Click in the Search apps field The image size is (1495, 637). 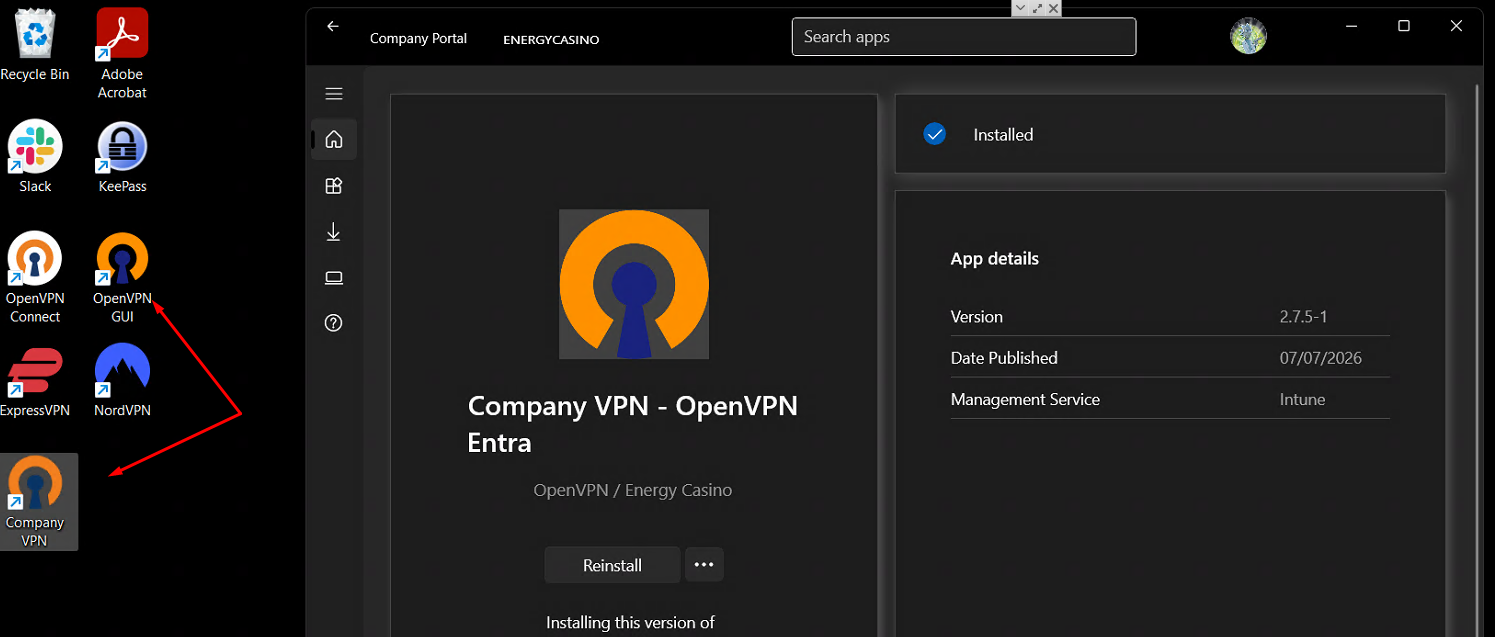click(964, 37)
